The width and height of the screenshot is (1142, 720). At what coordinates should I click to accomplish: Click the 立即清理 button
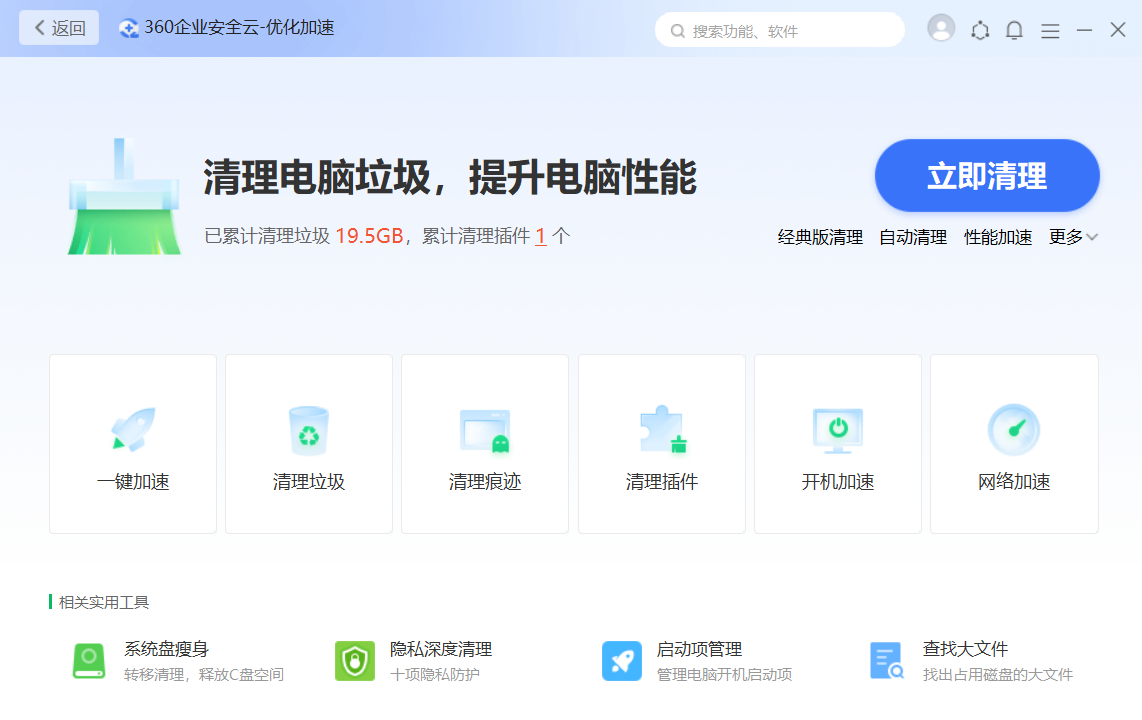tap(987, 176)
